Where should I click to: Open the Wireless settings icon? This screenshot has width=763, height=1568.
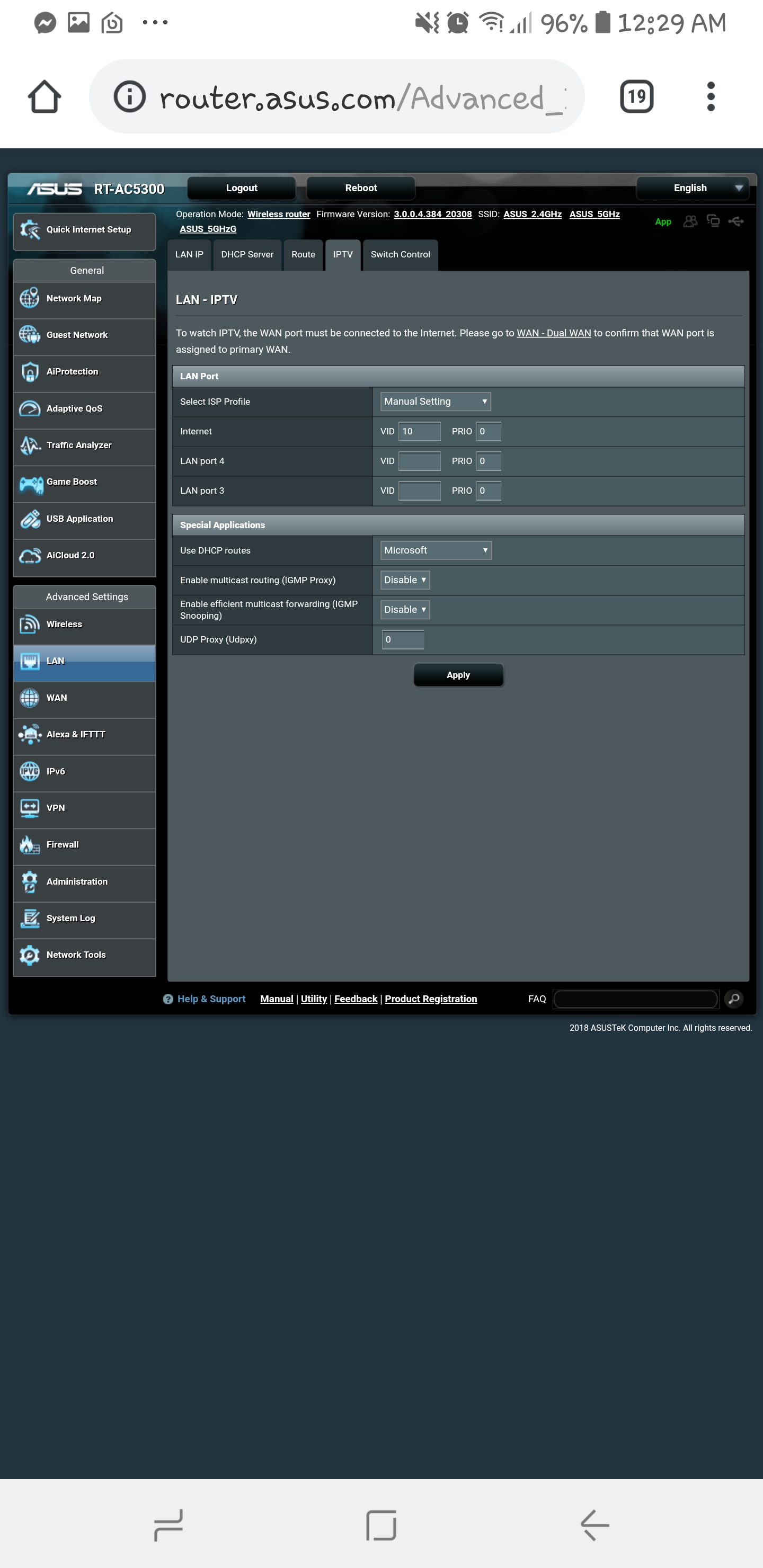[x=30, y=625]
